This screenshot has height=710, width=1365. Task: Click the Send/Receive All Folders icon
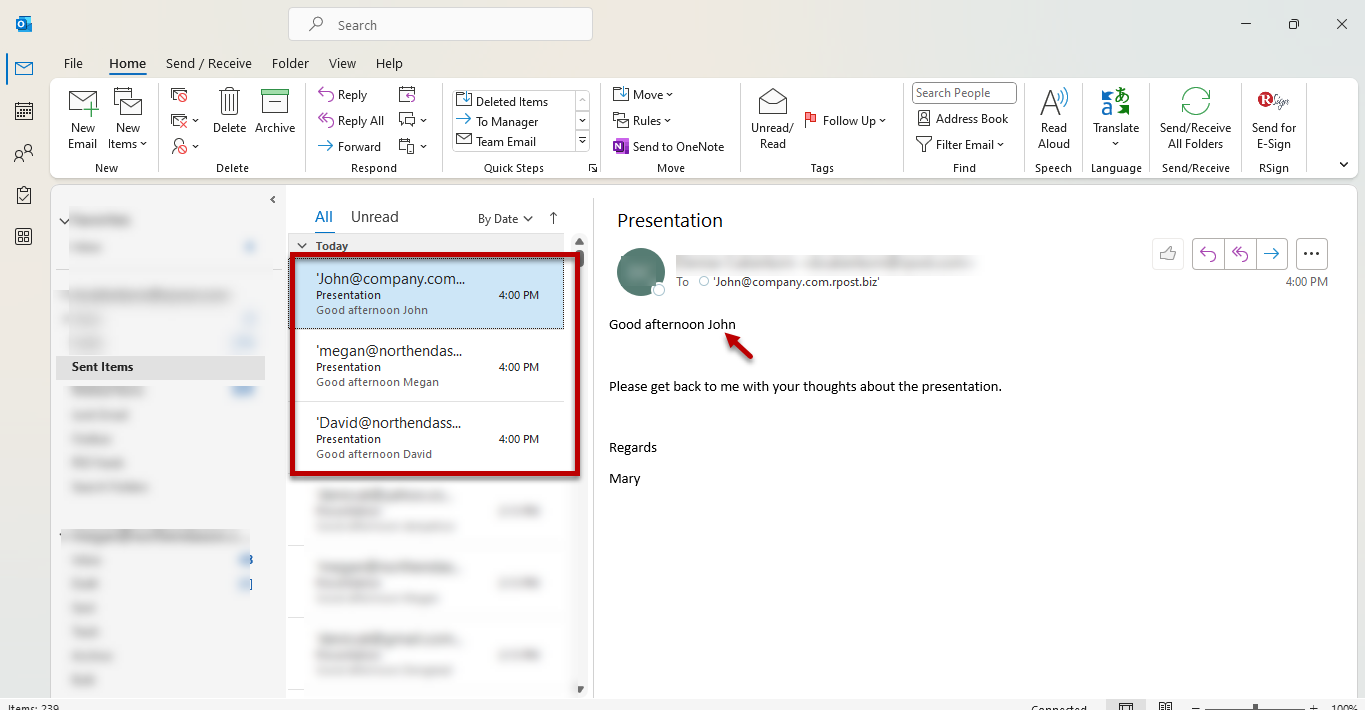coord(1195,104)
